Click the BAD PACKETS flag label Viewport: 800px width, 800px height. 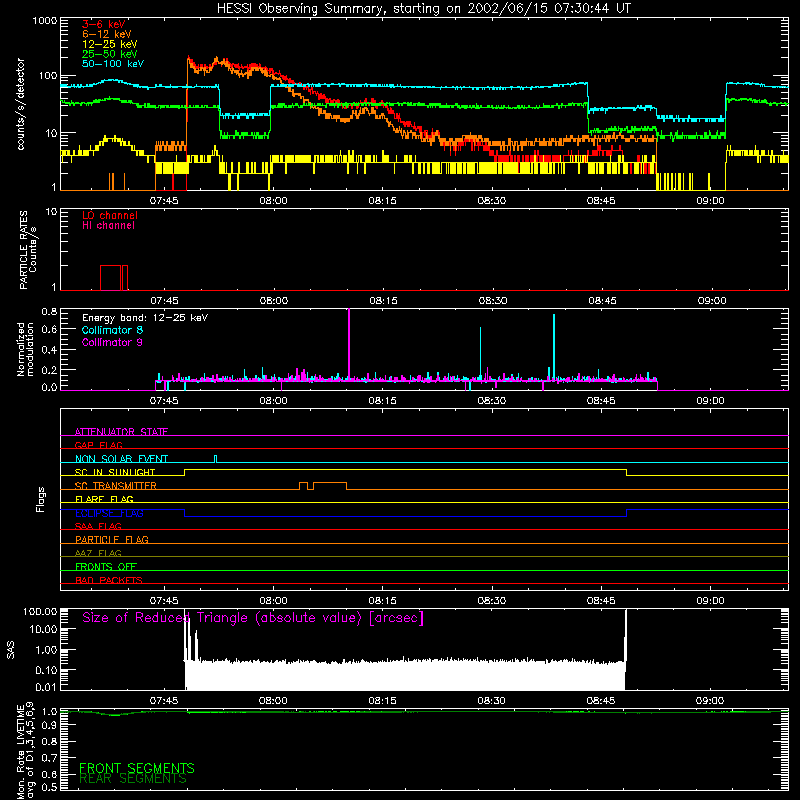point(109,580)
